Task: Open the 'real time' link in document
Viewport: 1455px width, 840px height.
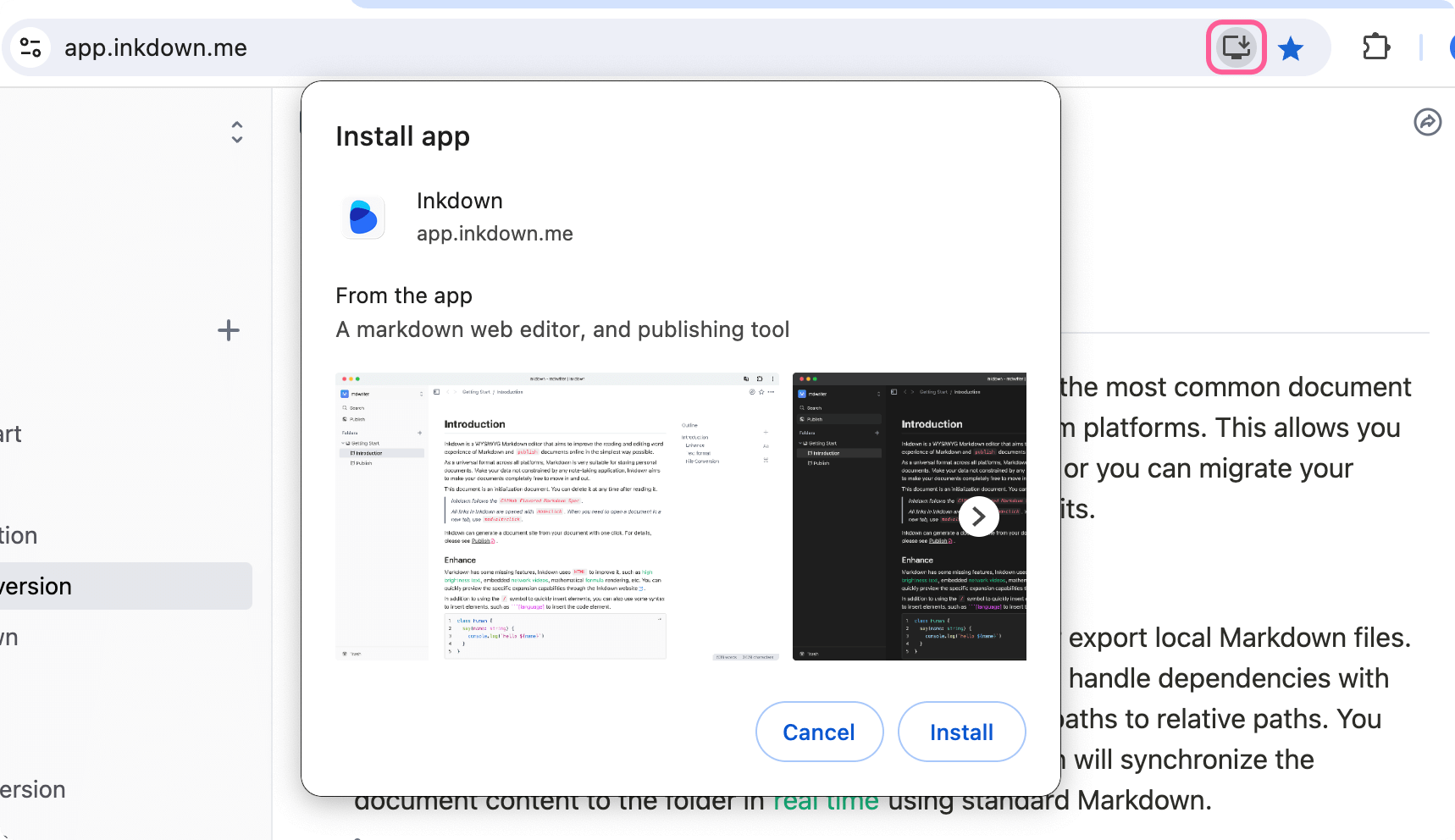Action: point(826,800)
